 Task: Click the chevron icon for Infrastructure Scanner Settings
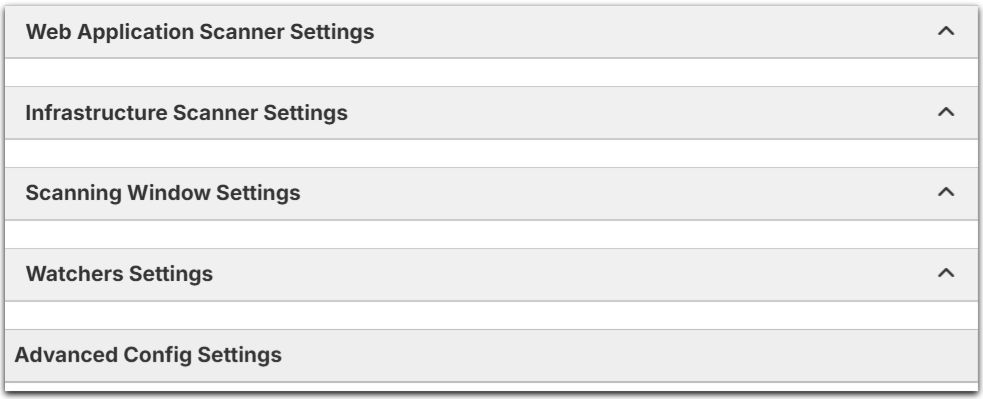click(945, 112)
